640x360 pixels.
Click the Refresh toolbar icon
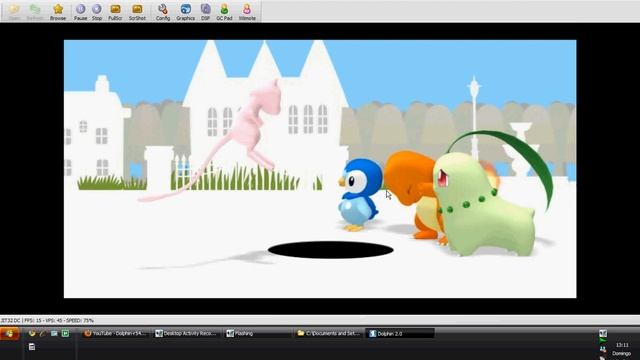(x=35, y=11)
